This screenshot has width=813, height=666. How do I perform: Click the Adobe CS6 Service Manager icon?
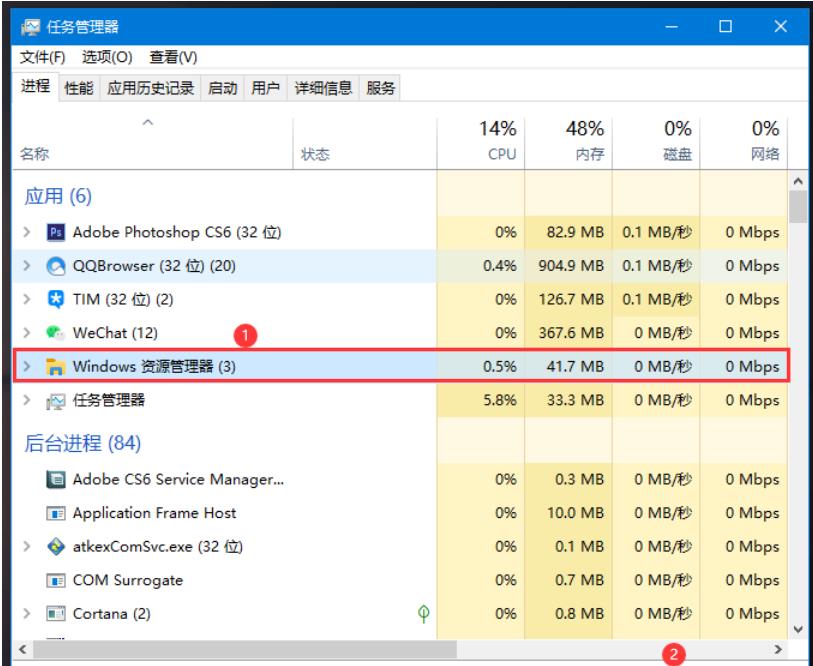click(x=55, y=479)
